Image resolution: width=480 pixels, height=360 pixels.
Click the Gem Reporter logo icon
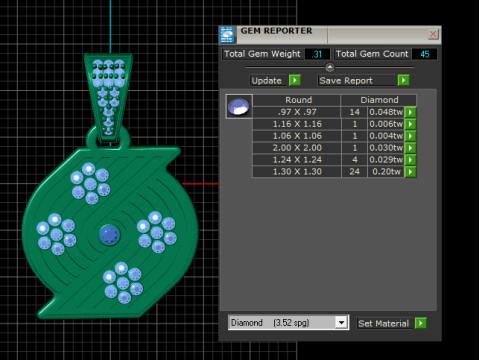click(227, 35)
